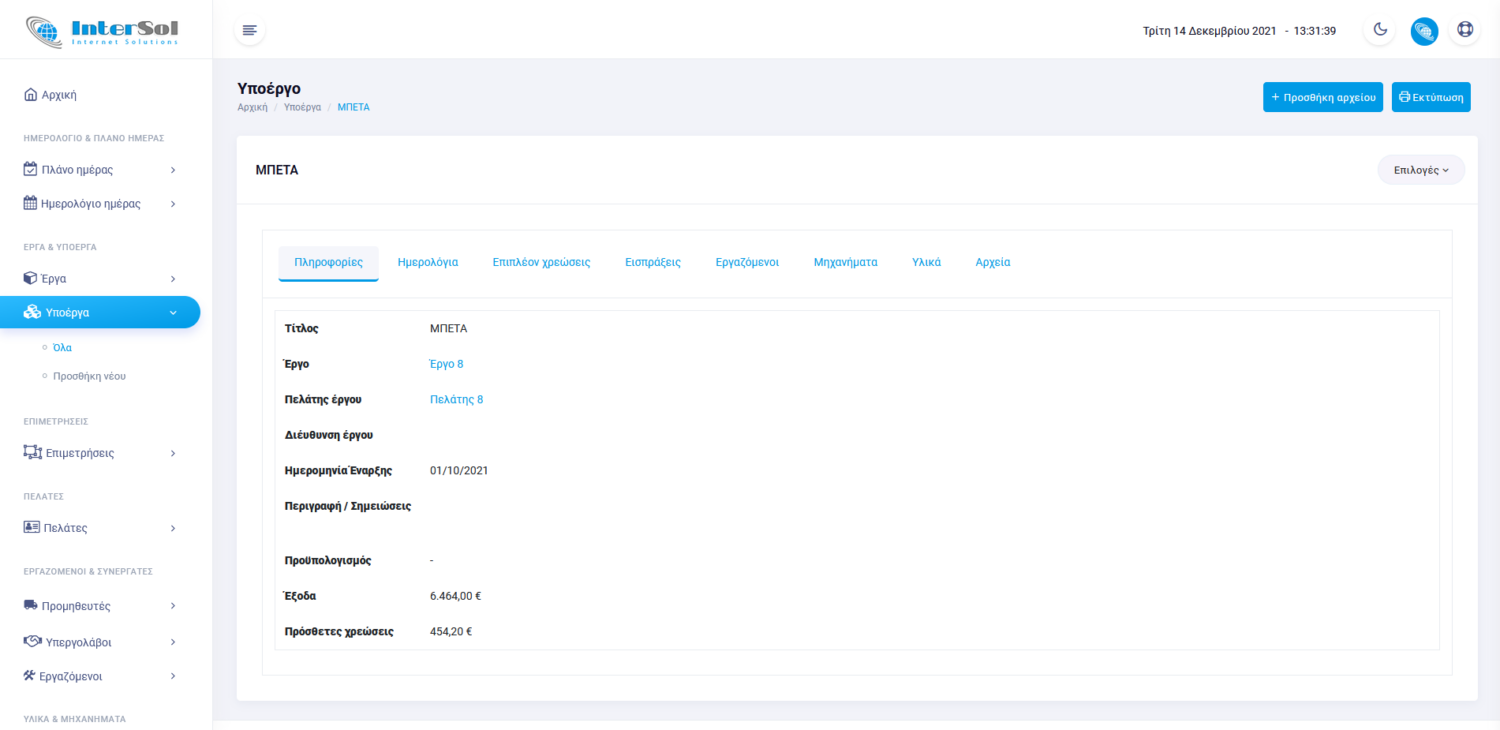Open Αρχική from the sidebar home icon
The width and height of the screenshot is (1500, 730).
[30, 95]
